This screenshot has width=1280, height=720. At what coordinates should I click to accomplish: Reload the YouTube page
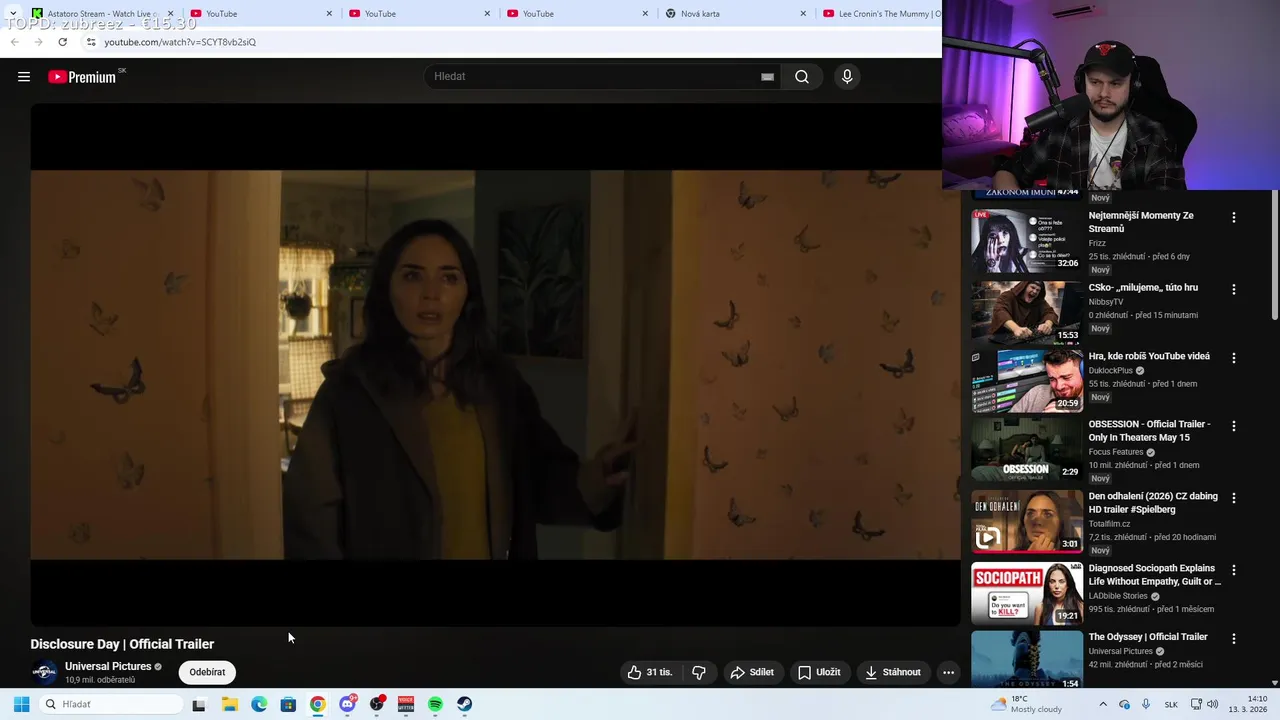[63, 42]
